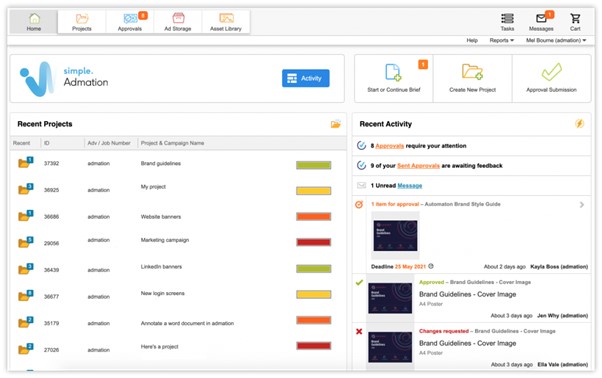The image size is (602, 378).
Task: Click Start or Continue Brief
Action: [x=394, y=79]
